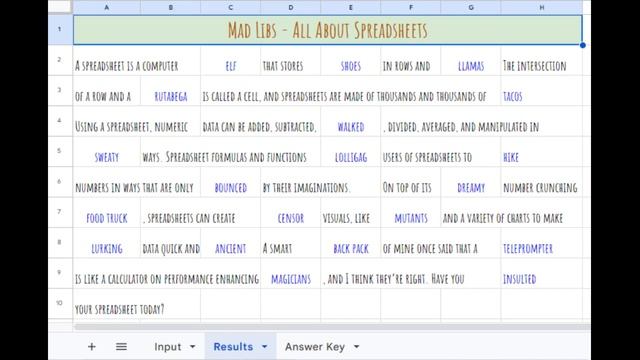Select row 9 header

pyautogui.click(x=60, y=273)
